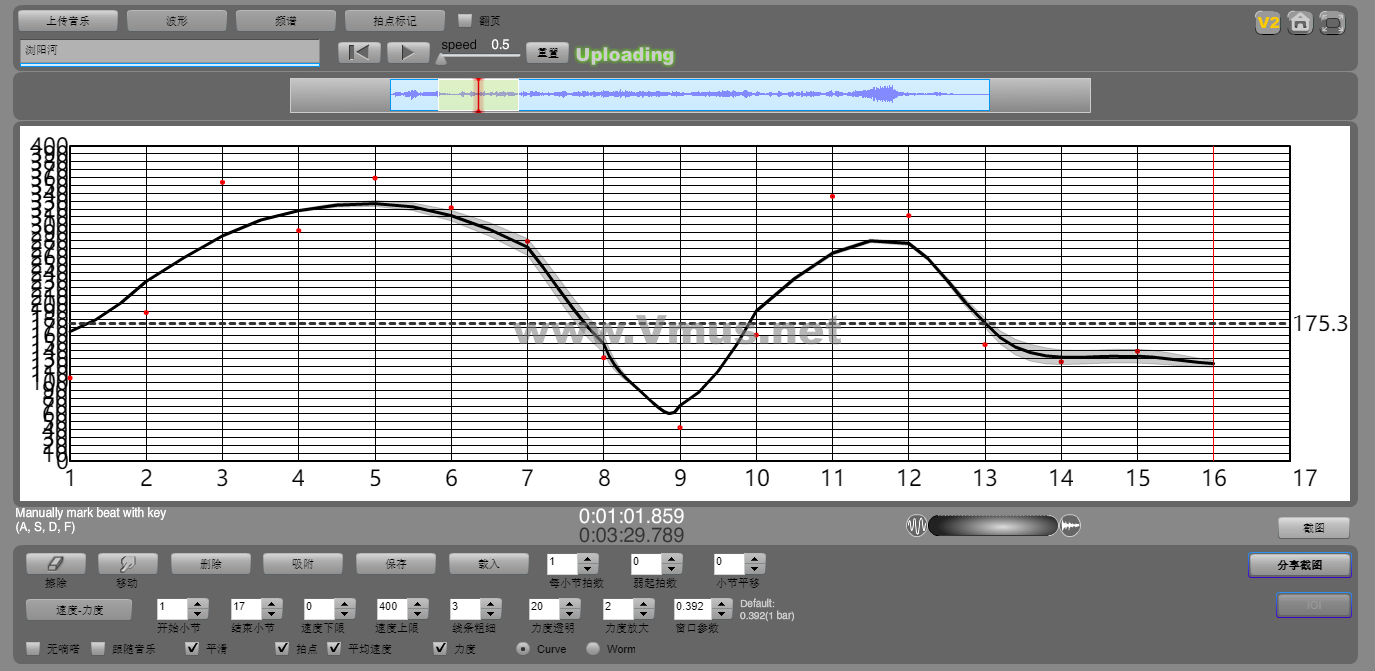Screen dimensions: 1375x671
Task: Click the 上传音乐 upload music button
Action: pos(68,20)
